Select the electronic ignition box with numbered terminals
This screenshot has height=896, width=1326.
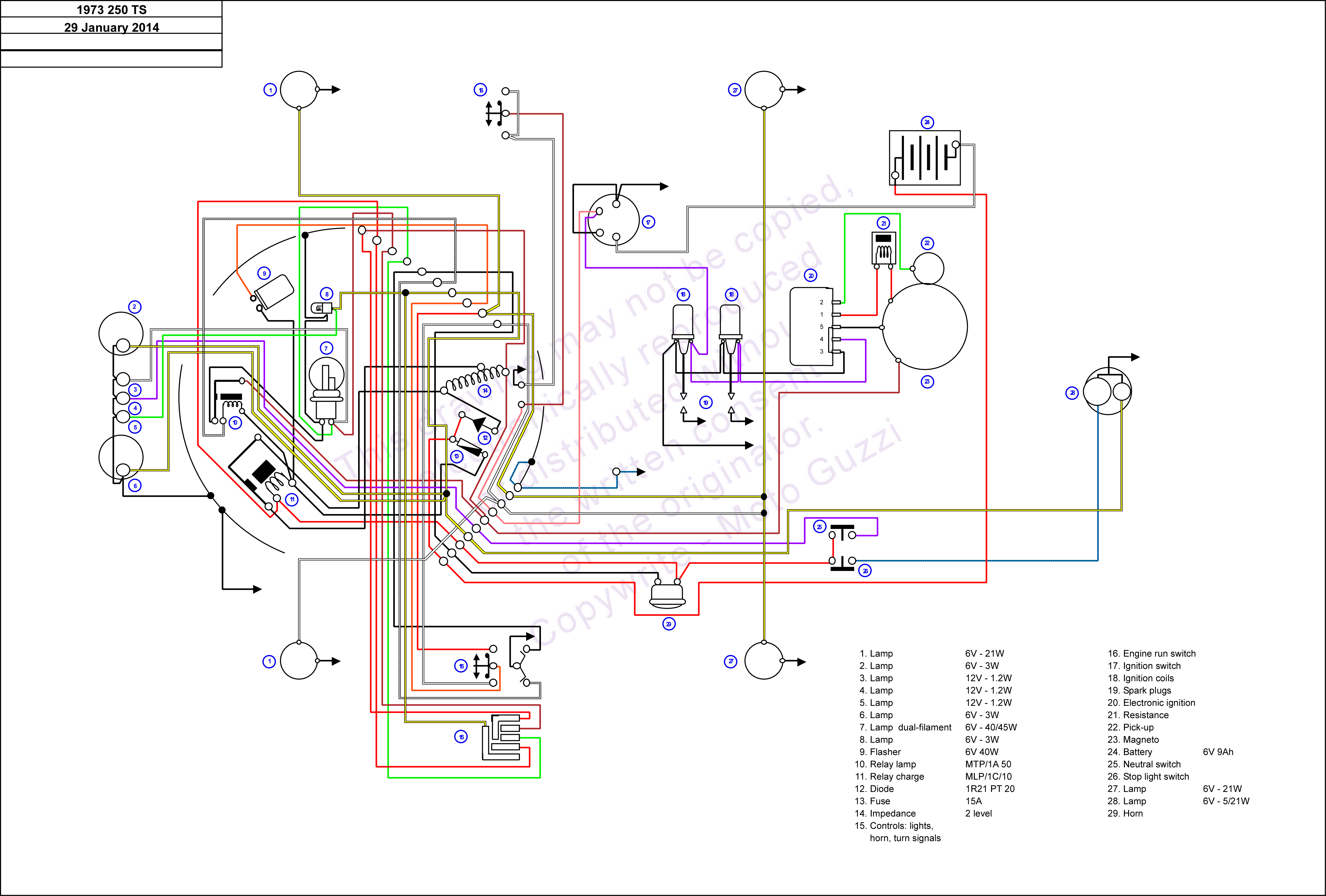click(x=815, y=326)
